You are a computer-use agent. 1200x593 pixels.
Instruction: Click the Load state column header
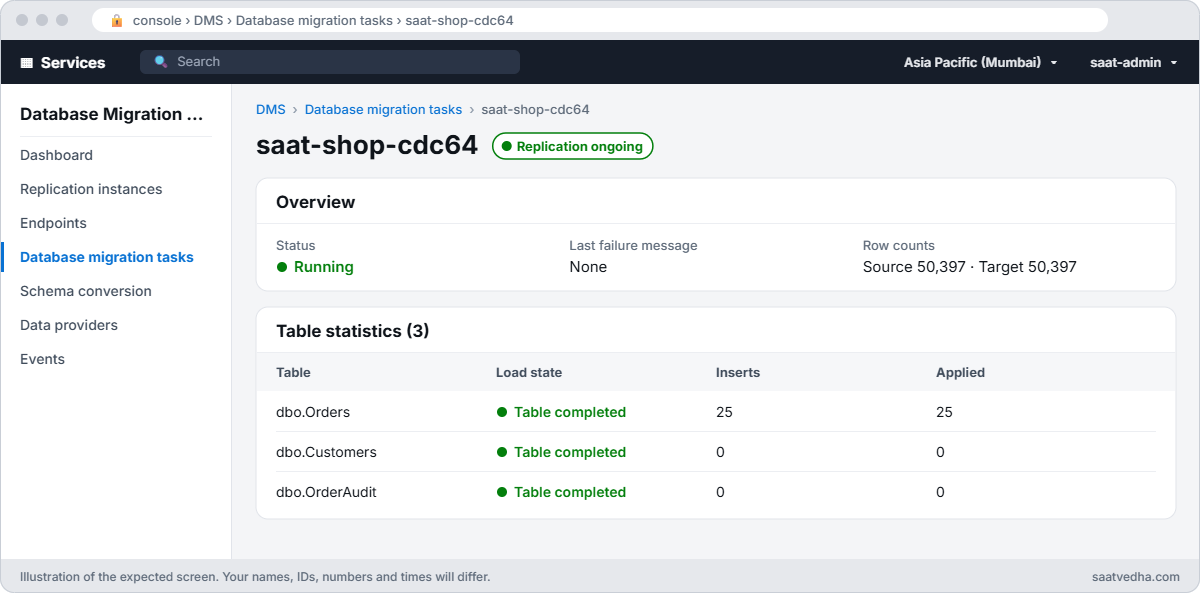(x=529, y=372)
